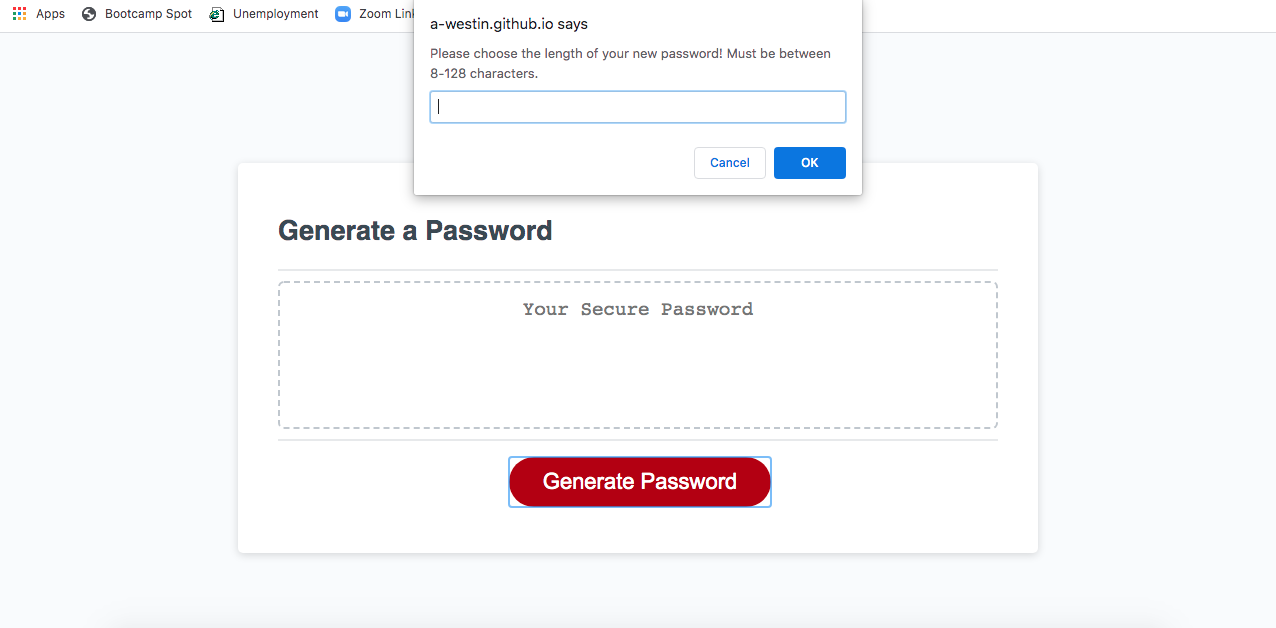Cancel the password length prompt
1276x628 pixels.
click(729, 162)
